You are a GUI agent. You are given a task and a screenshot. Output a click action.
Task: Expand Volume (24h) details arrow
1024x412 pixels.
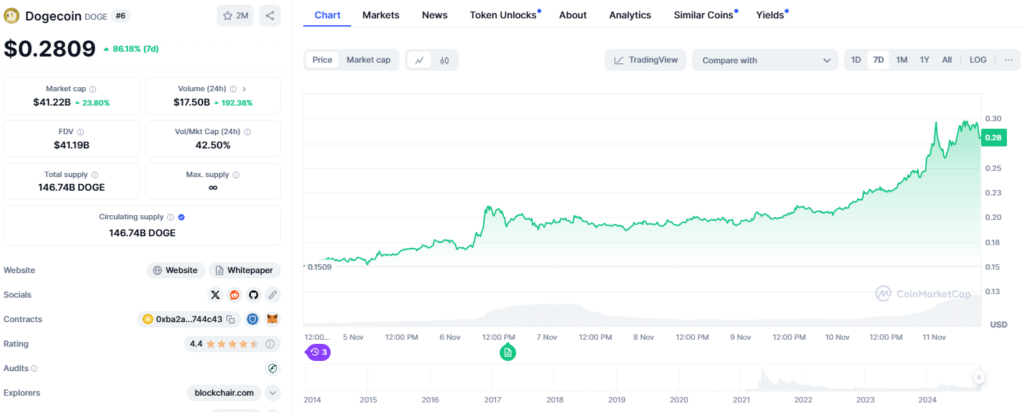(x=244, y=89)
